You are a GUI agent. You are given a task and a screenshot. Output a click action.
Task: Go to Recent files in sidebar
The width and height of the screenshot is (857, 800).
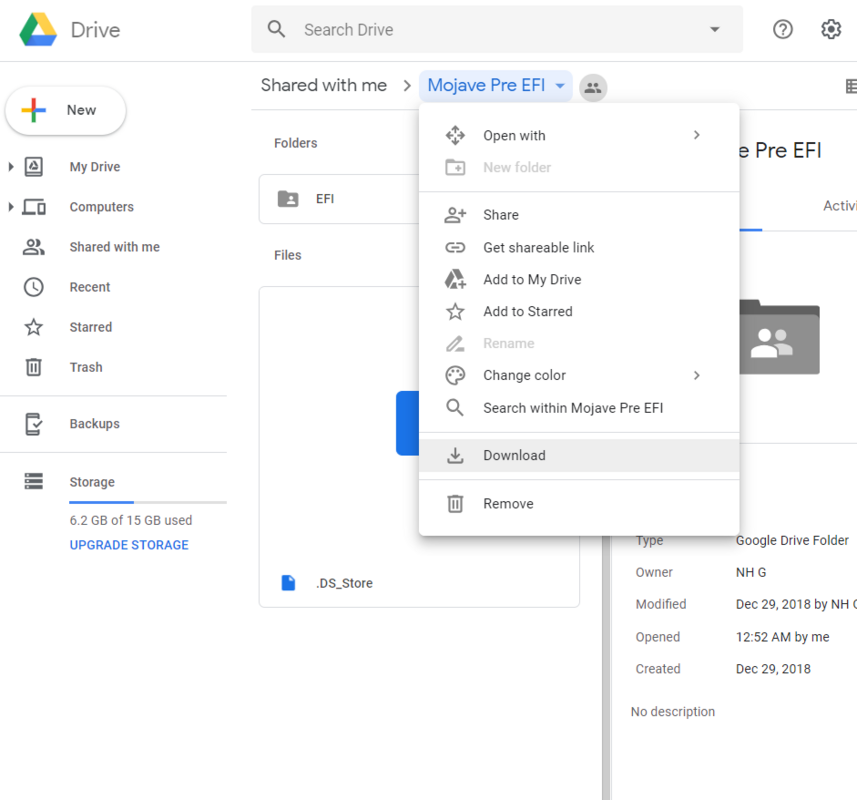89,287
